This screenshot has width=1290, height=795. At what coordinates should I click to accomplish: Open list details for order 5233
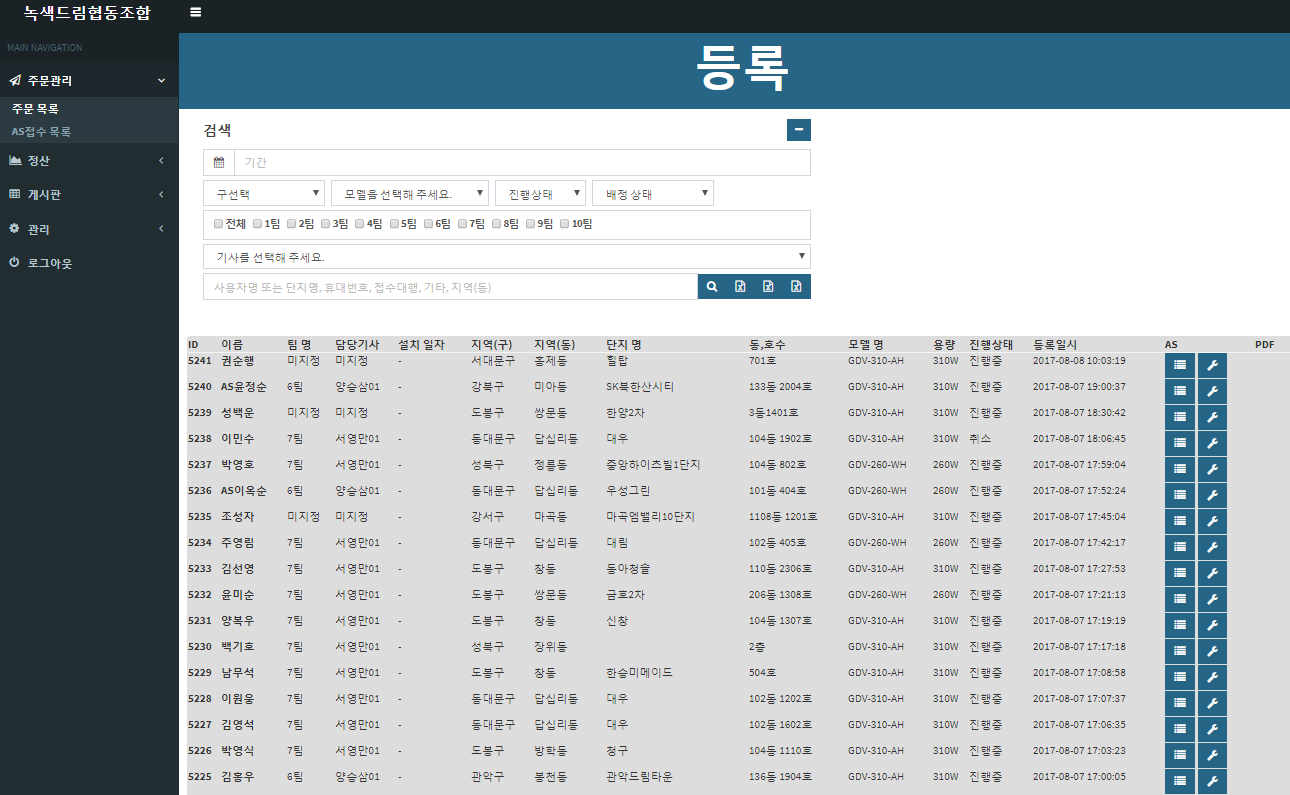coord(1180,573)
